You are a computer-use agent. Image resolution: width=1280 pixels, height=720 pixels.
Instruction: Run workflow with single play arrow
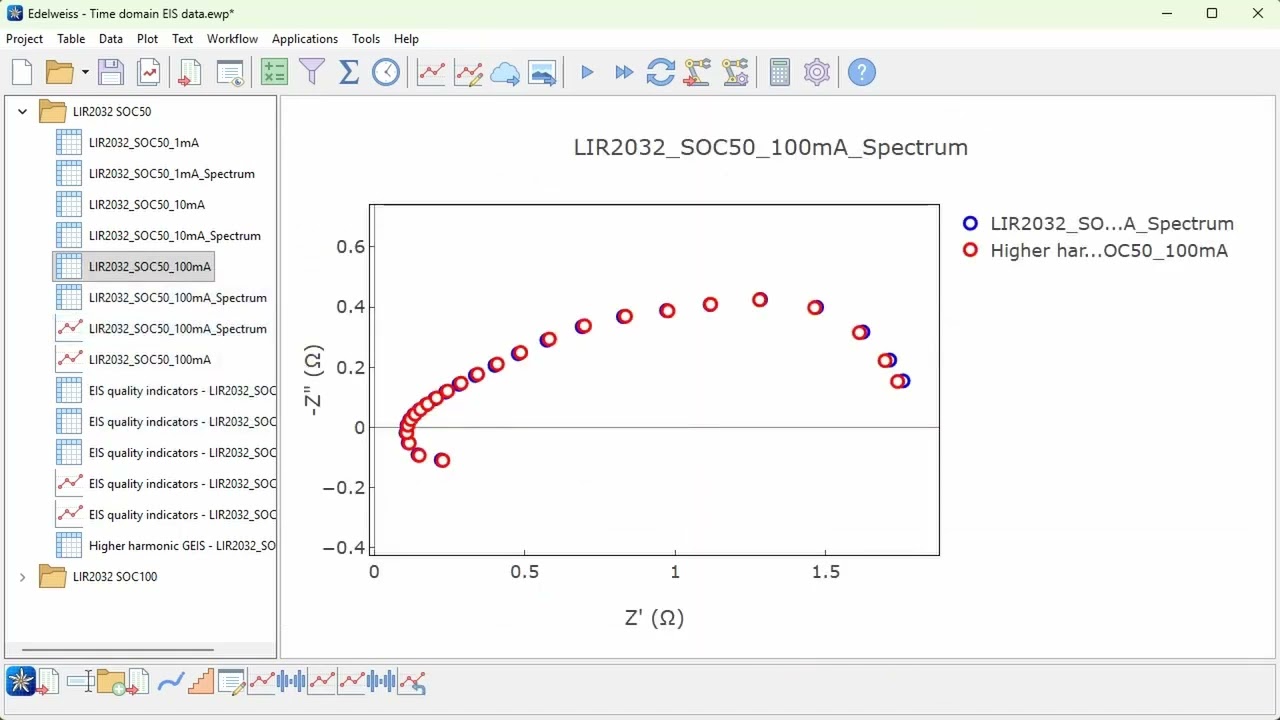587,72
